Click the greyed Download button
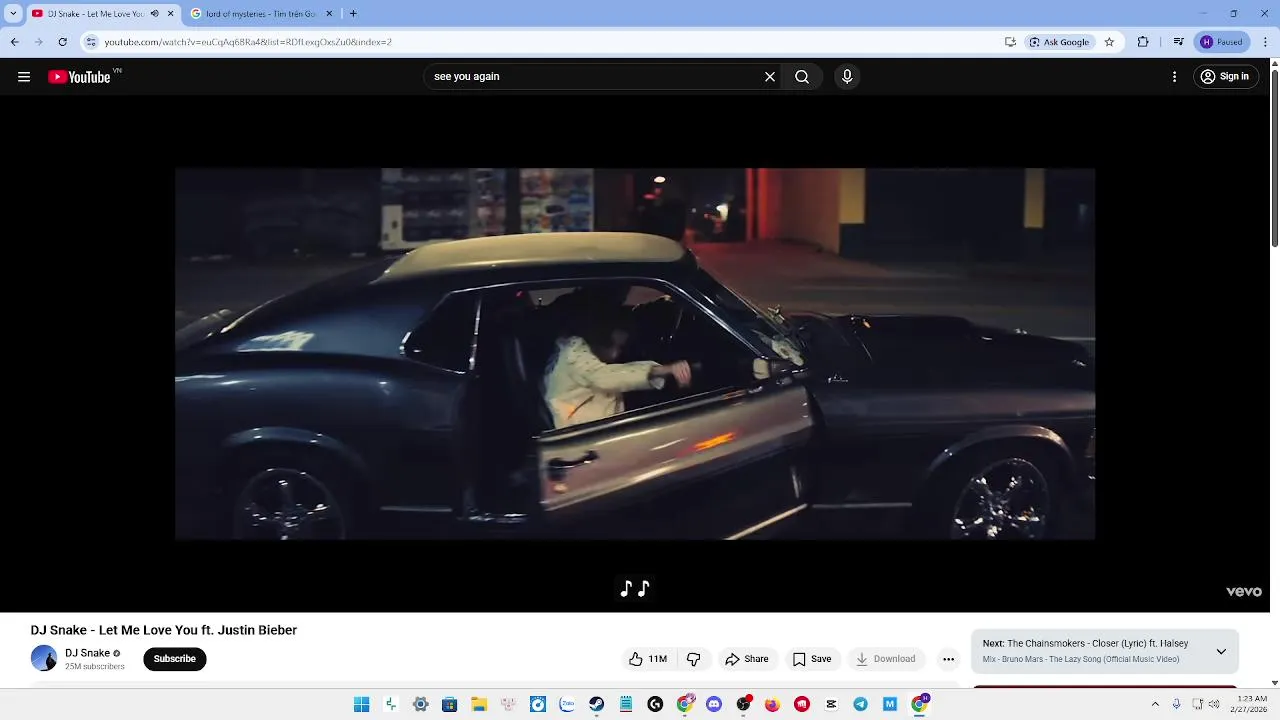The width and height of the screenshot is (1280, 720). pyautogui.click(x=886, y=659)
